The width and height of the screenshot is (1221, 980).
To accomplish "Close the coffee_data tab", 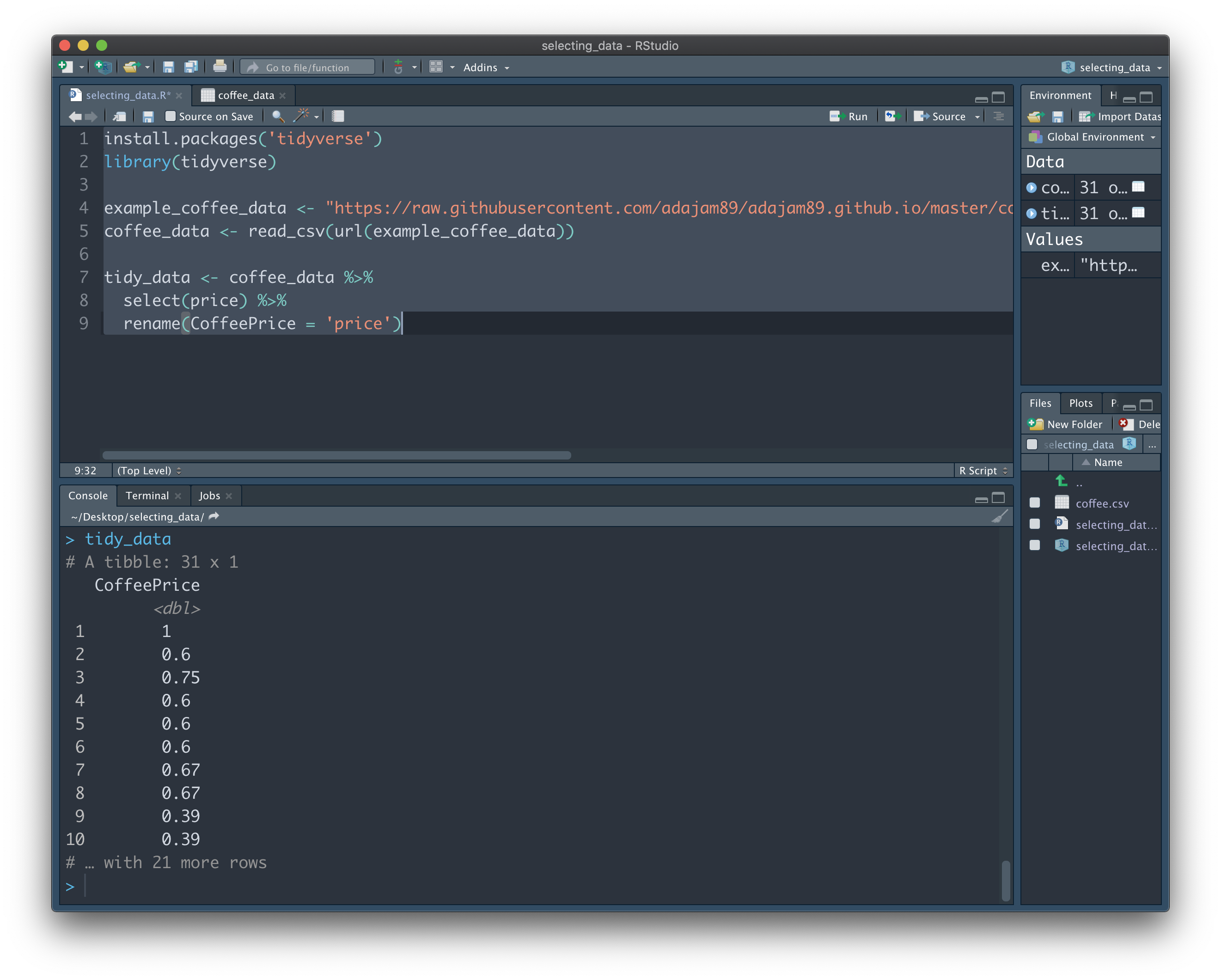I will click(x=282, y=96).
